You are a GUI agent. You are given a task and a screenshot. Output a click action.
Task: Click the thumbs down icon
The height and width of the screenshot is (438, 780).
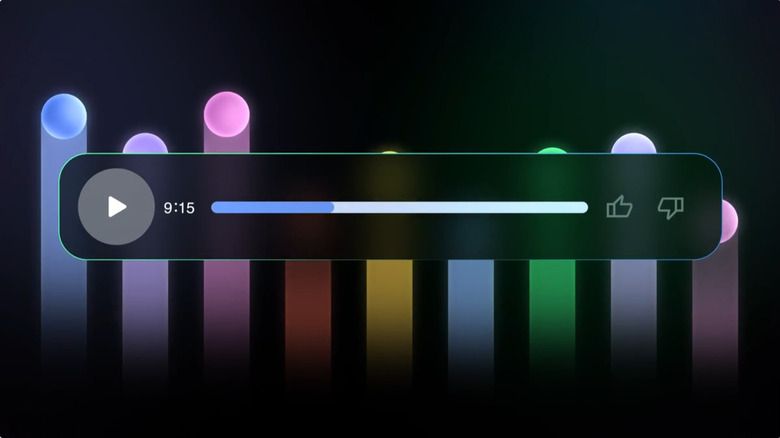tap(671, 208)
